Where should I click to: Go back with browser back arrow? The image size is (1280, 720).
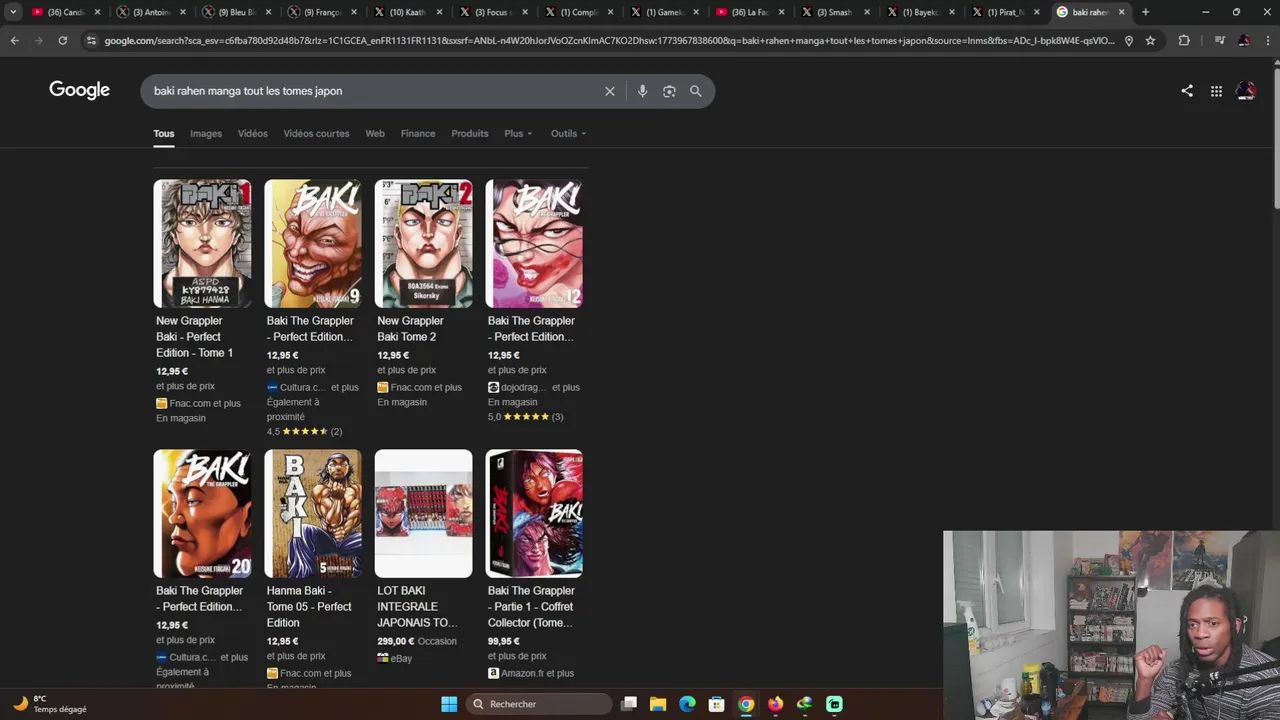click(14, 40)
